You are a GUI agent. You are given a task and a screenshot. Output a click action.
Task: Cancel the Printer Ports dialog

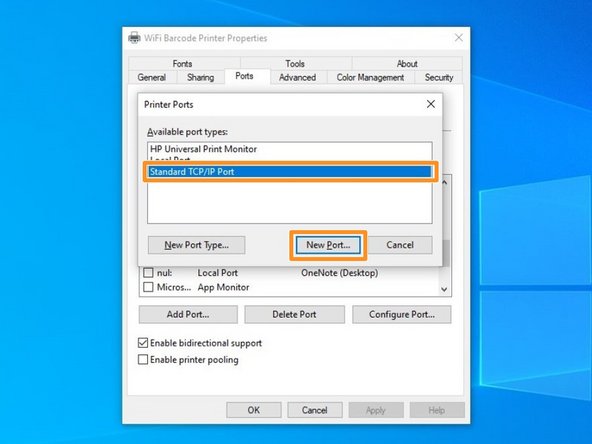click(400, 245)
